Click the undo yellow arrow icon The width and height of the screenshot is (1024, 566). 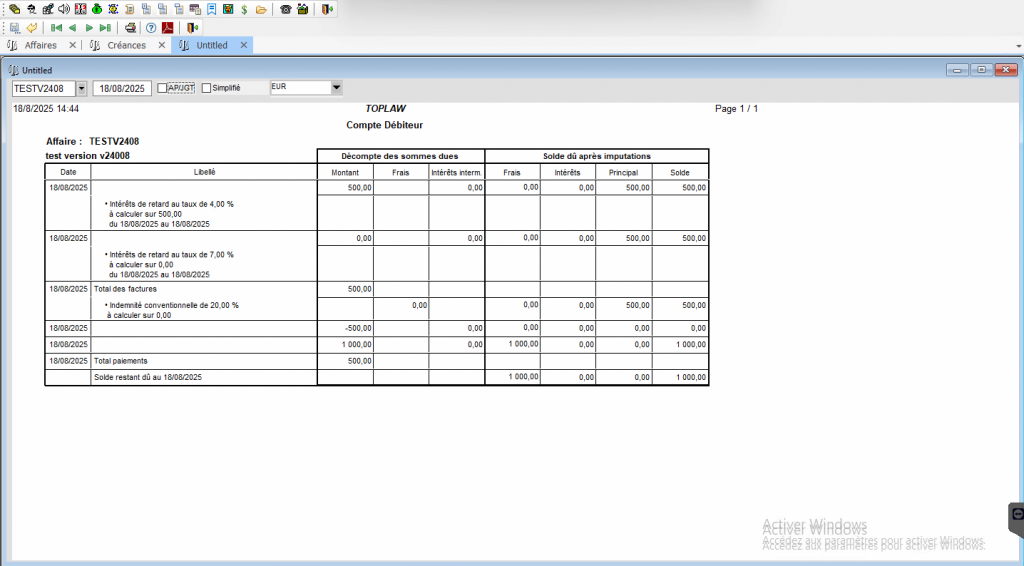31,28
